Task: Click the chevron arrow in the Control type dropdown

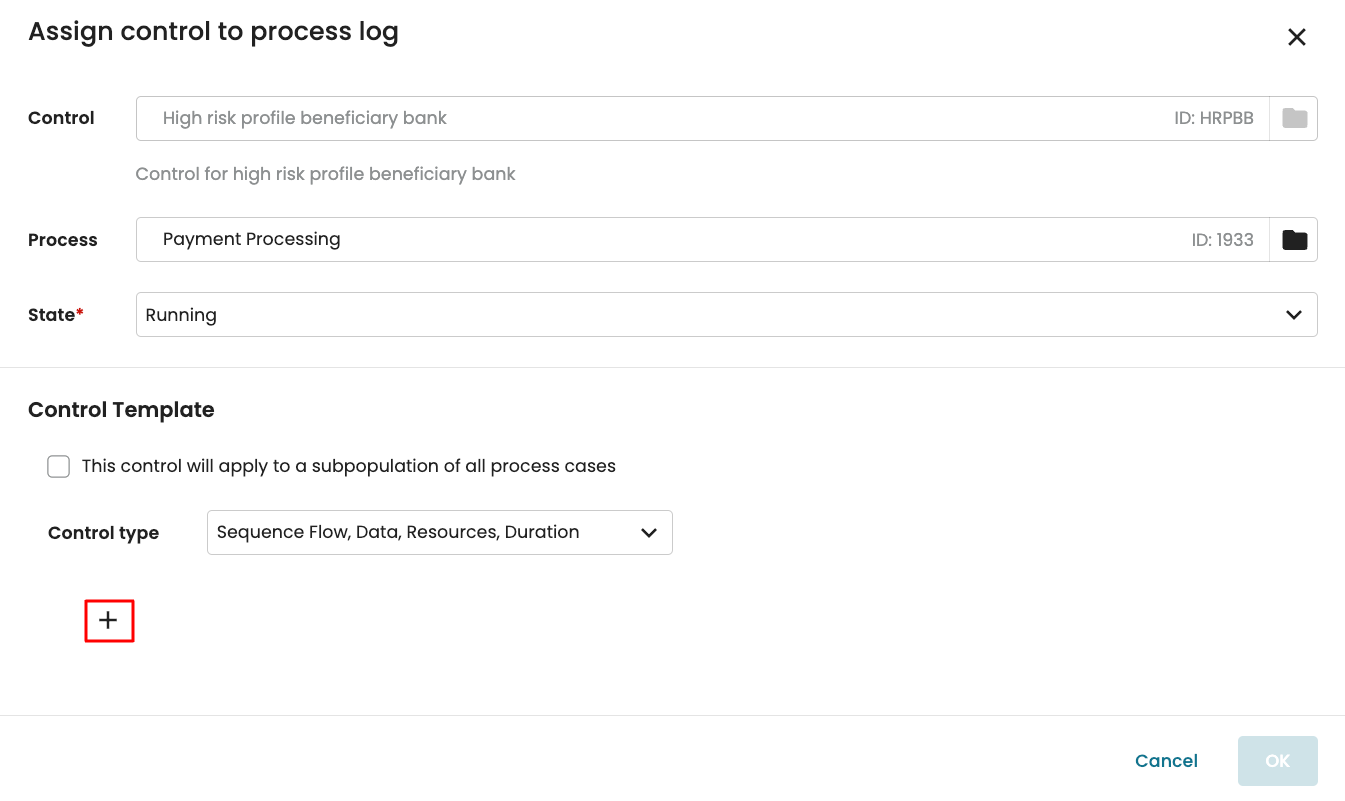Action: click(648, 533)
